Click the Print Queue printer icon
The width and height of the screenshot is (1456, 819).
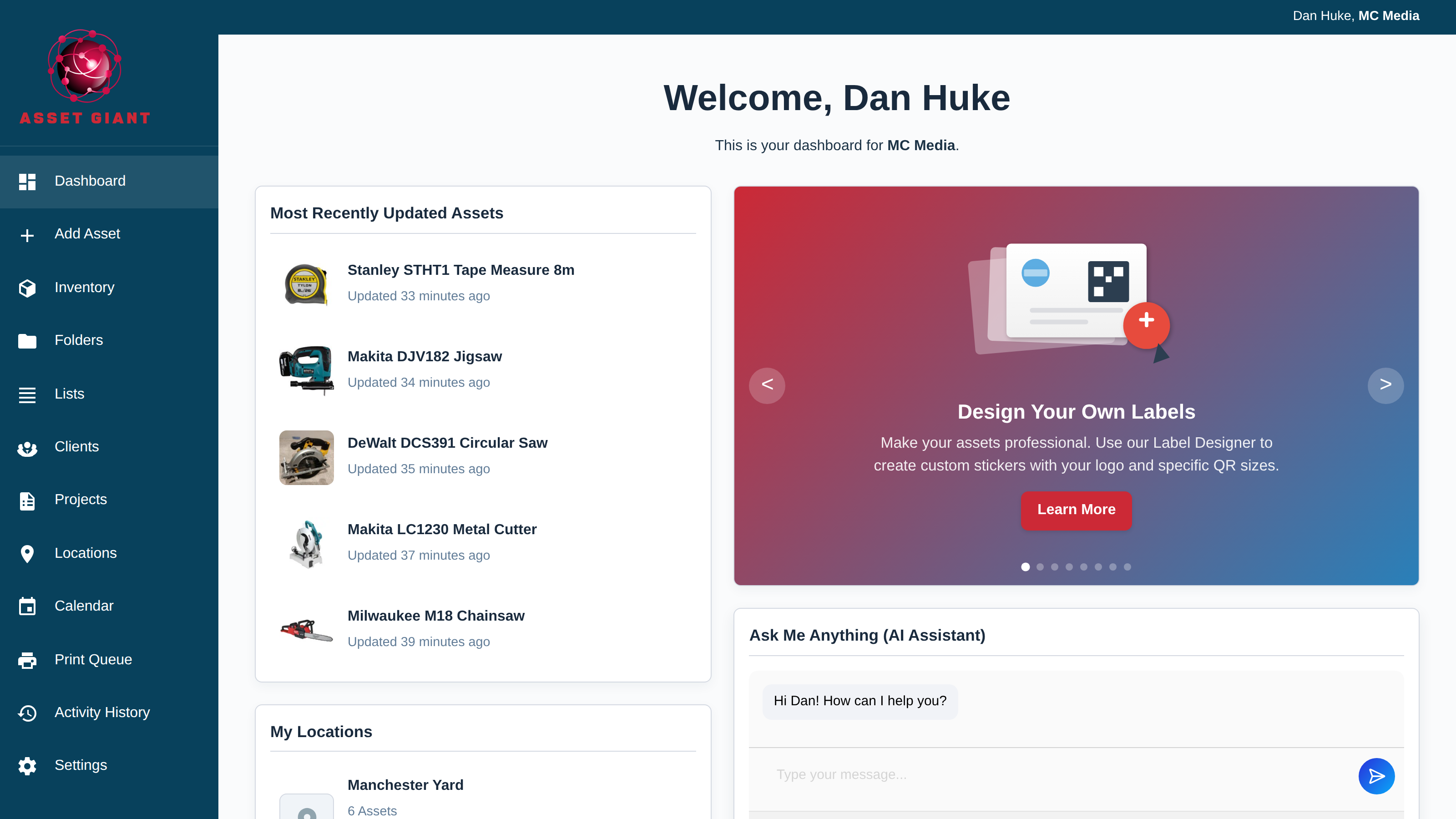click(x=27, y=660)
